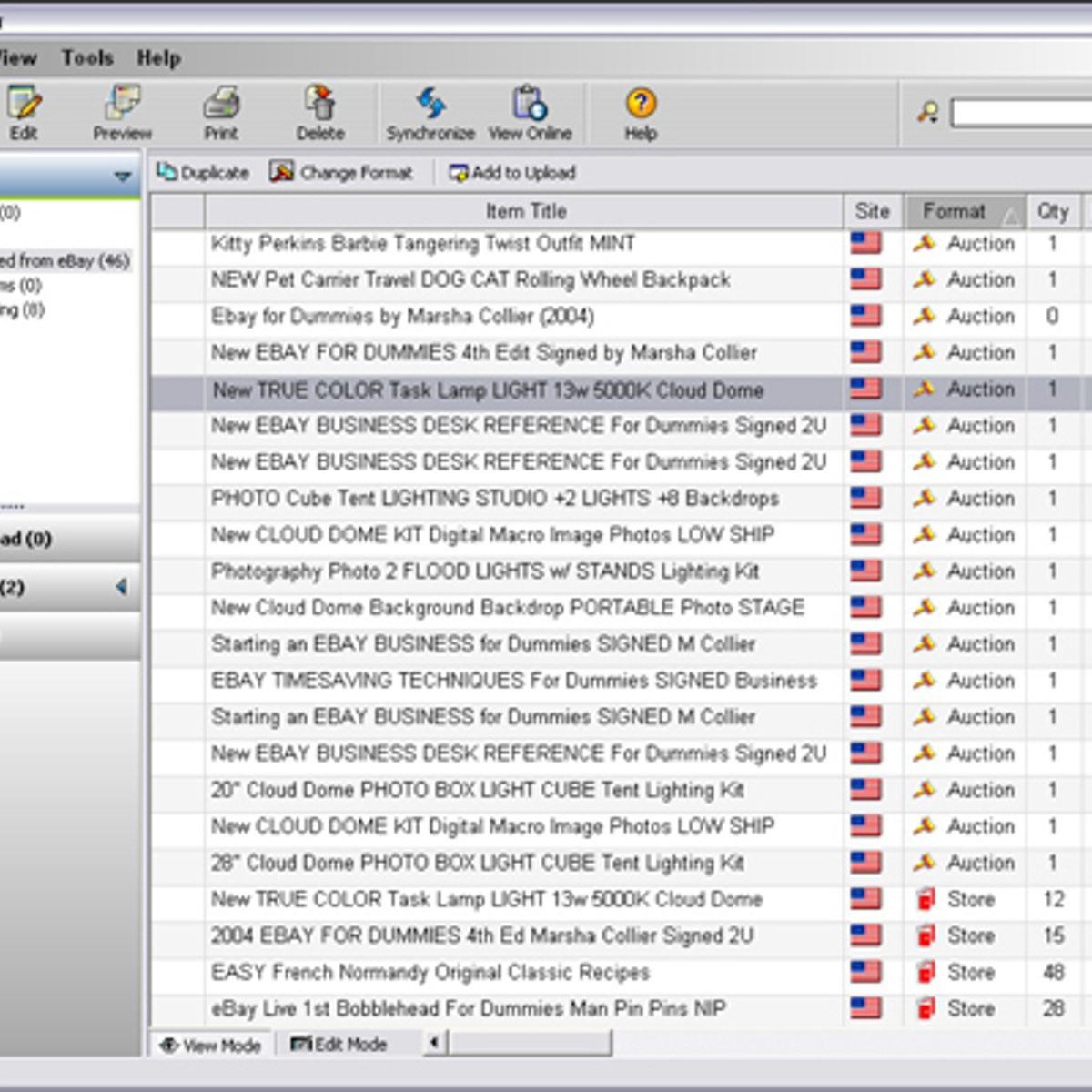1092x1092 pixels.
Task: Sort by the Format column header
Action: (965, 211)
